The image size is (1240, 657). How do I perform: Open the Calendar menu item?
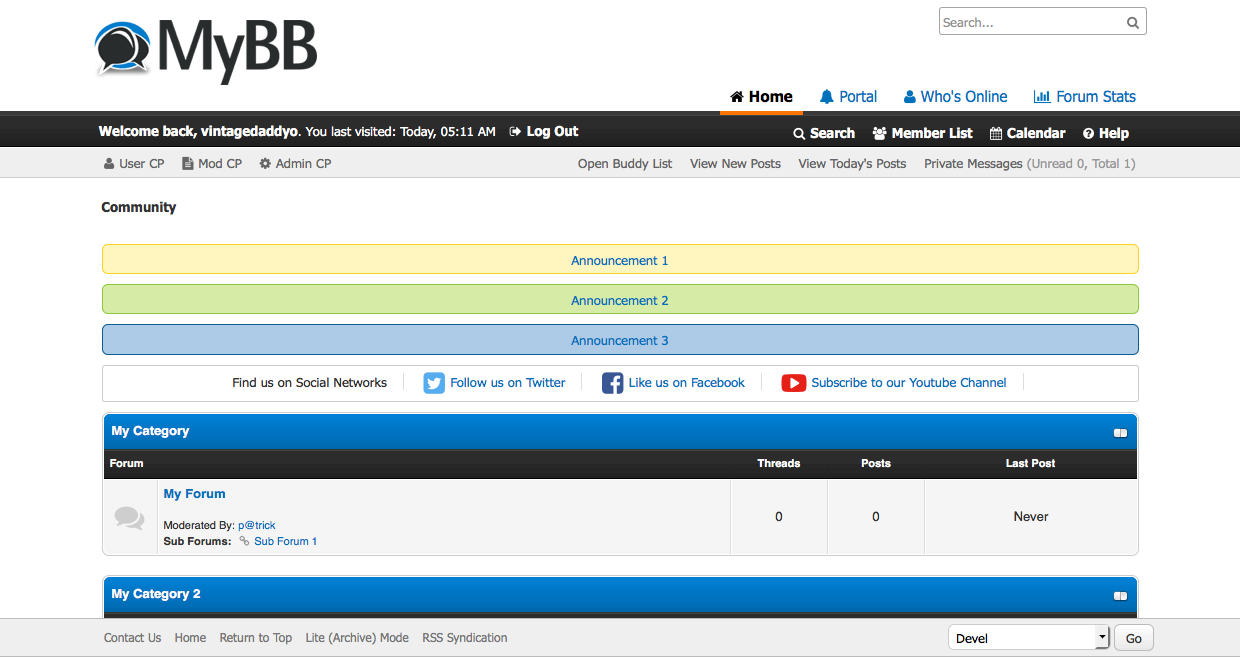[x=1027, y=133]
